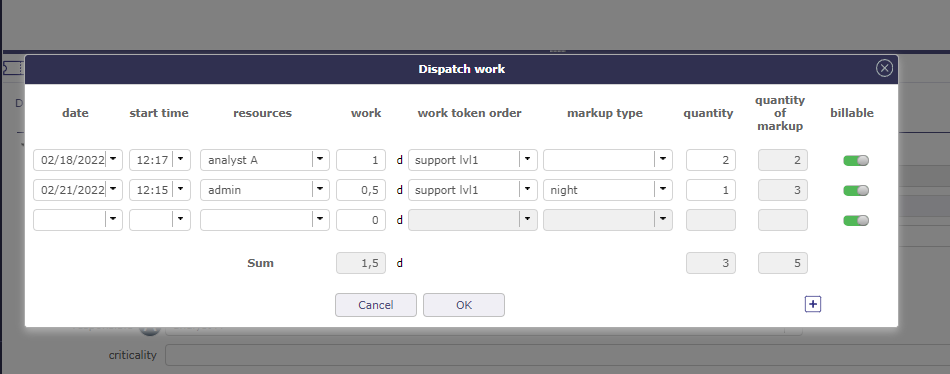950x374 pixels.
Task: Open start time dropdown showing 12:15
Action: coord(181,190)
